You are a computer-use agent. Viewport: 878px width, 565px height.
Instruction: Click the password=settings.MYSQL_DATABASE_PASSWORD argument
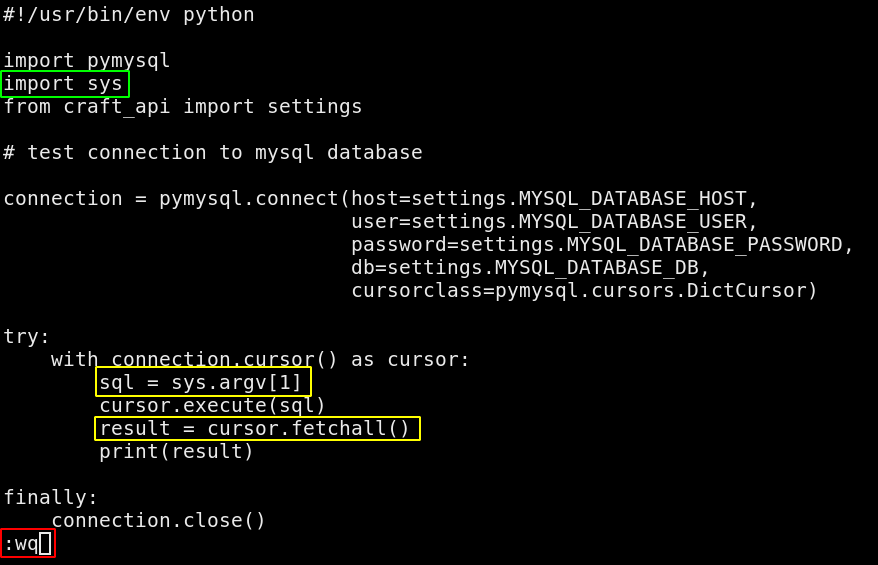click(x=602, y=244)
